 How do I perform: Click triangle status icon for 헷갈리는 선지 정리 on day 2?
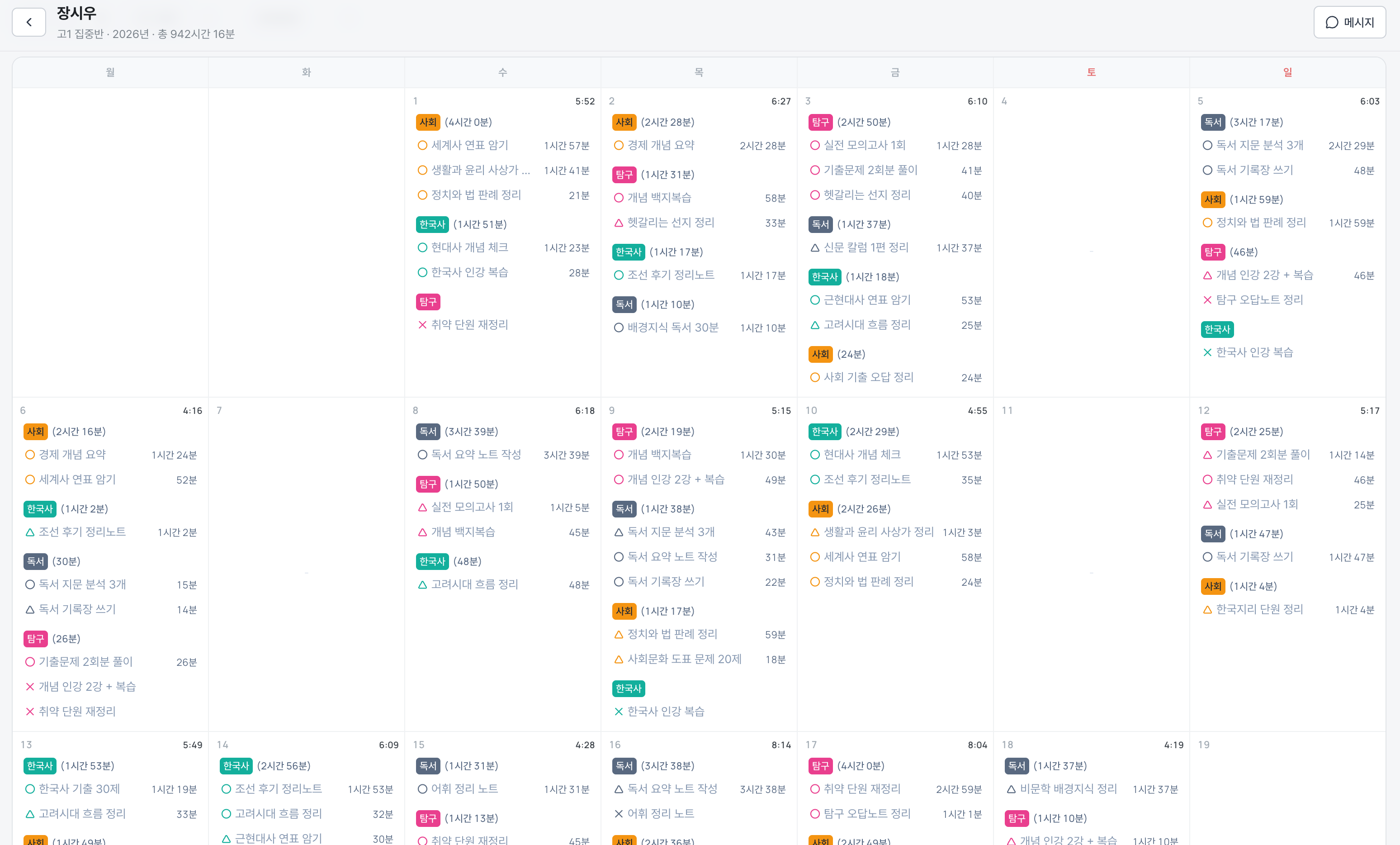618,223
